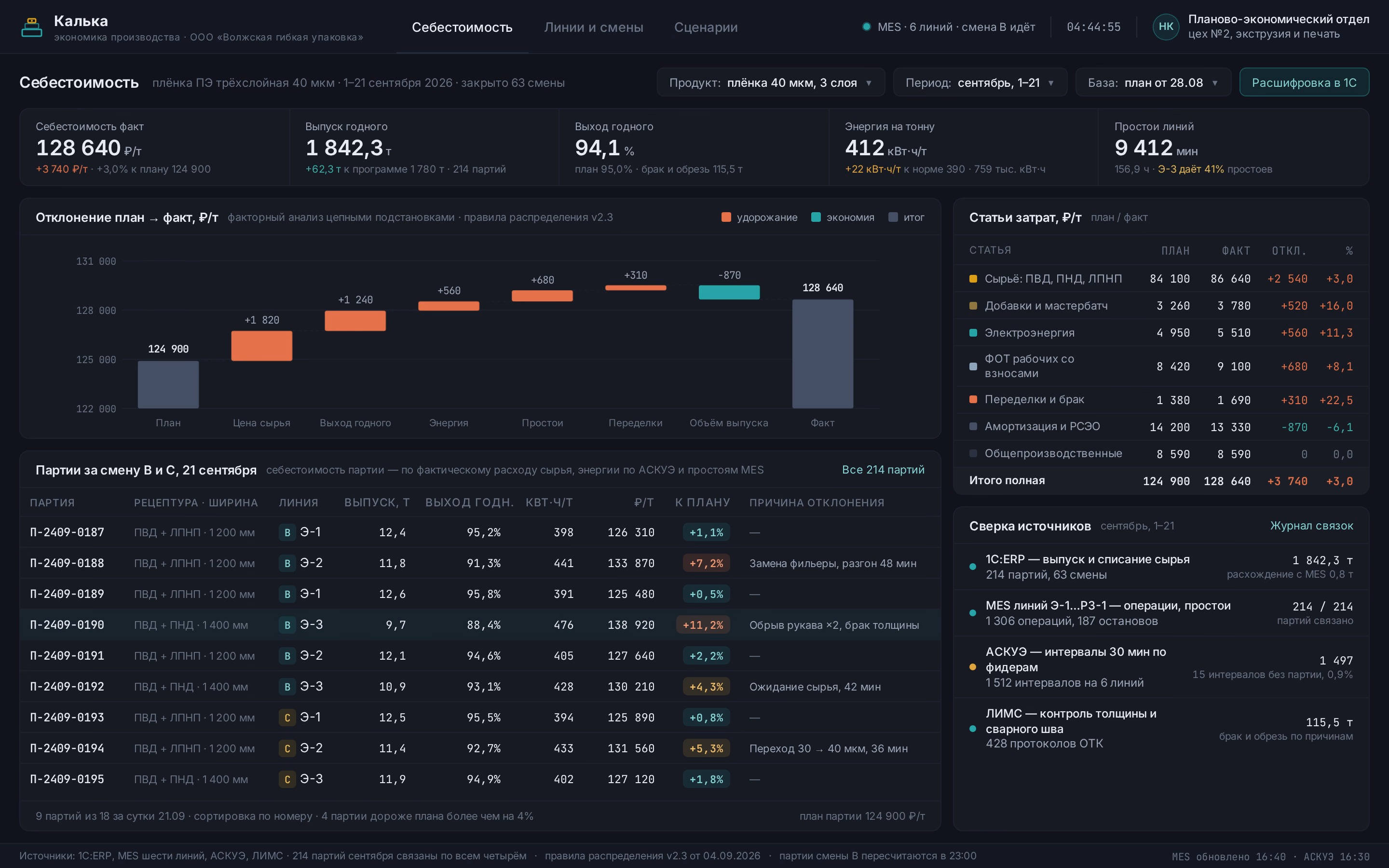
Task: Click the yellow status dot beside АСКУЭ source
Action: (973, 667)
